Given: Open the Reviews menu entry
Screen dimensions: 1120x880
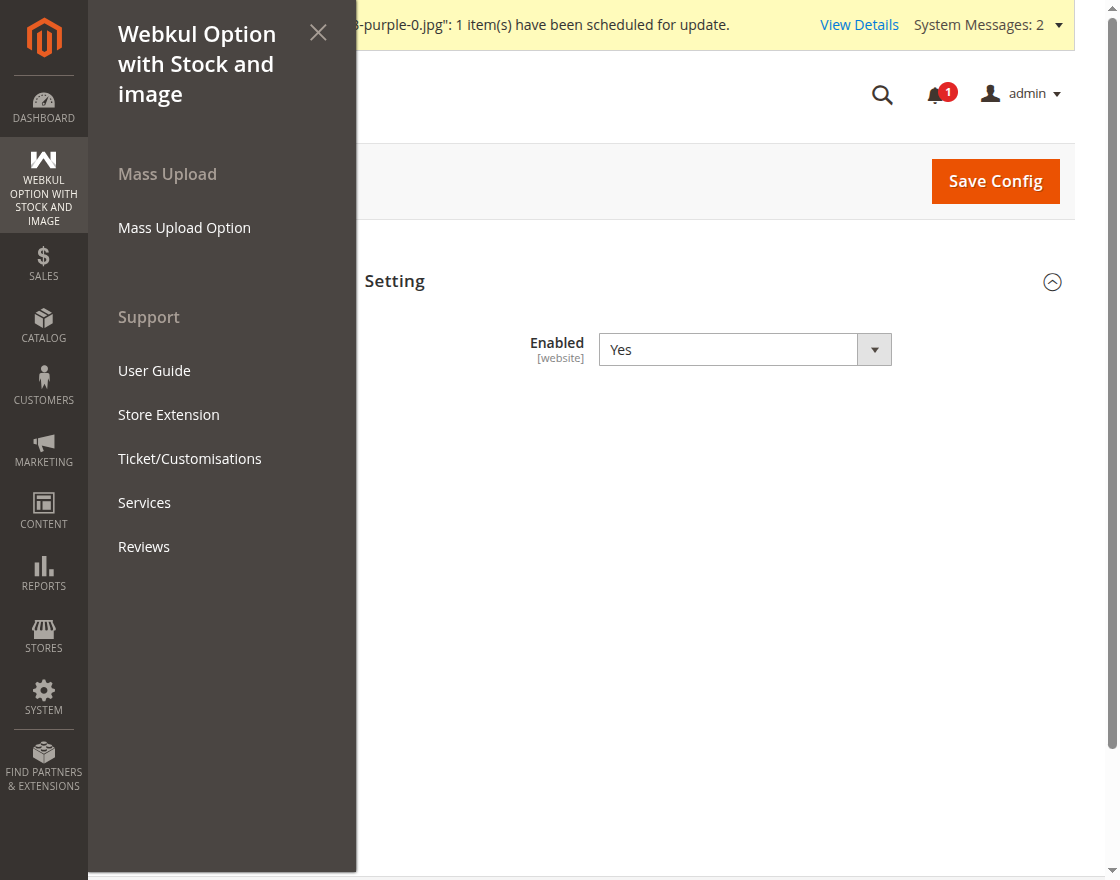Looking at the screenshot, I should point(144,546).
